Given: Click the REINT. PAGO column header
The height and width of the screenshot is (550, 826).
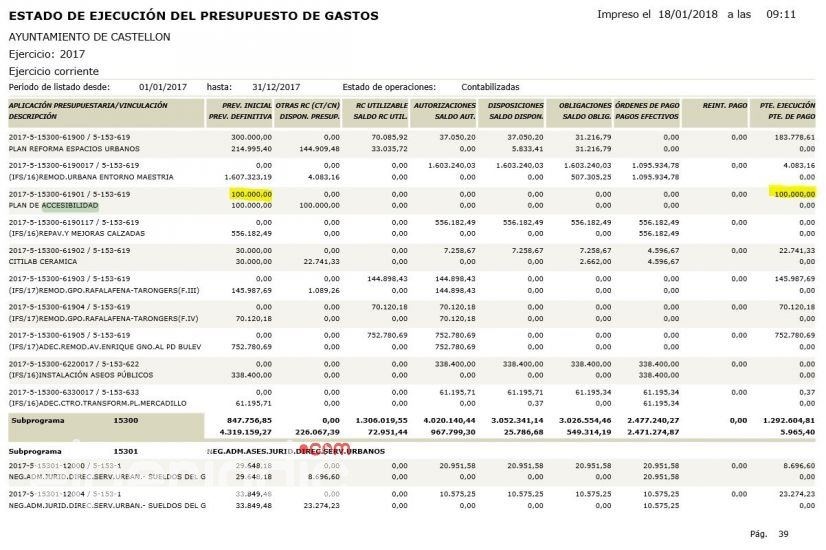Looking at the screenshot, I should coord(724,105).
